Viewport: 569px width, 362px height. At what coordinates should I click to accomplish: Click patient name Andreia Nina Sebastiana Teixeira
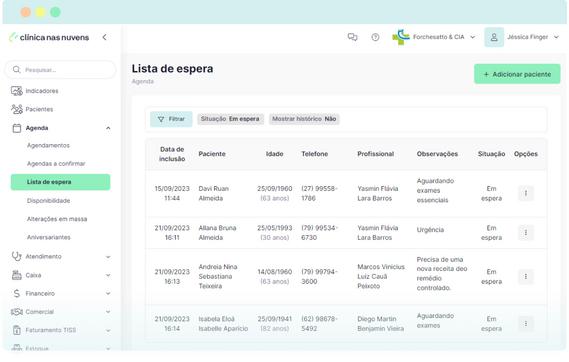click(x=218, y=276)
